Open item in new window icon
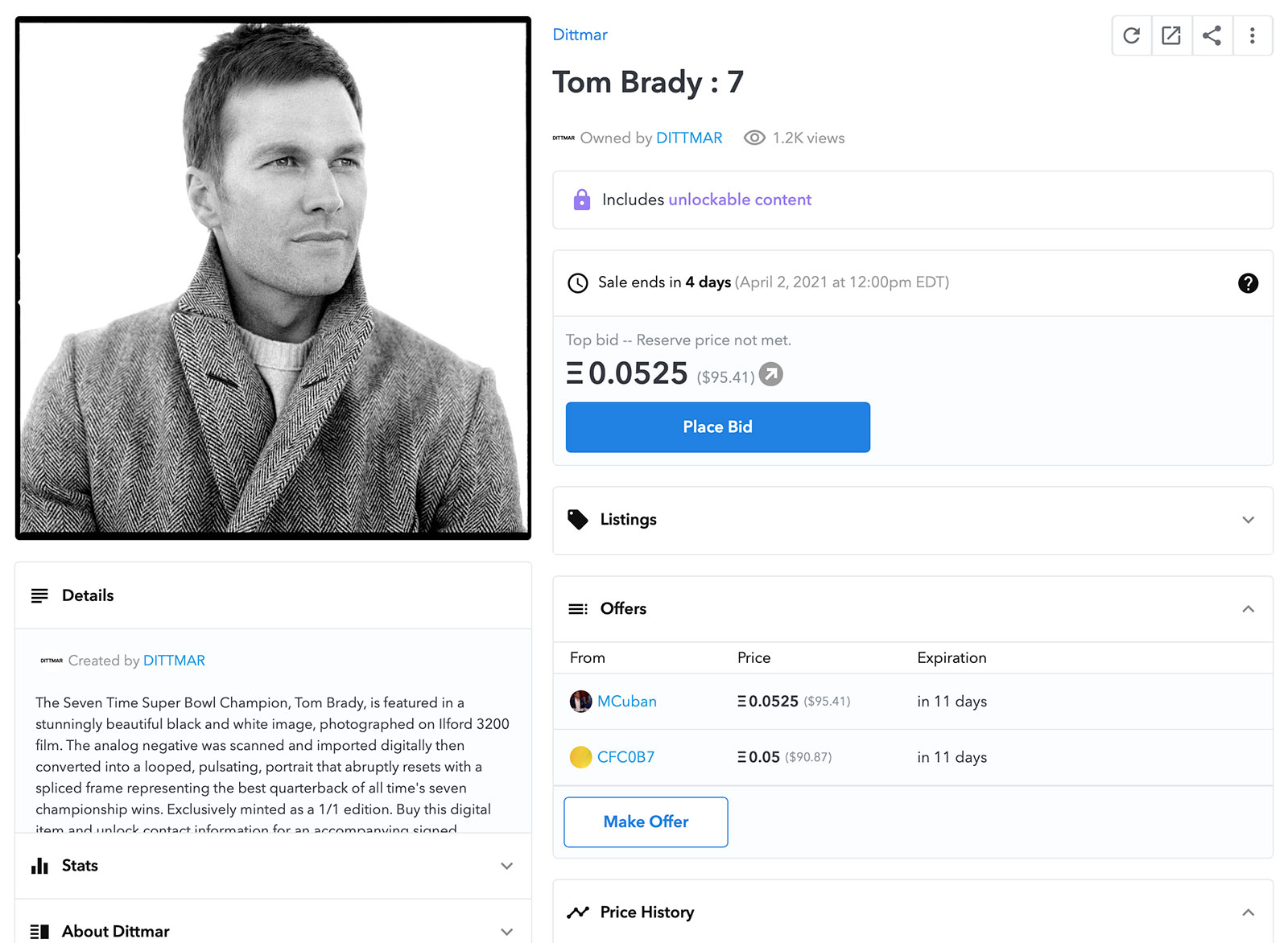Screen dimensions: 1288x943 tap(1171, 35)
